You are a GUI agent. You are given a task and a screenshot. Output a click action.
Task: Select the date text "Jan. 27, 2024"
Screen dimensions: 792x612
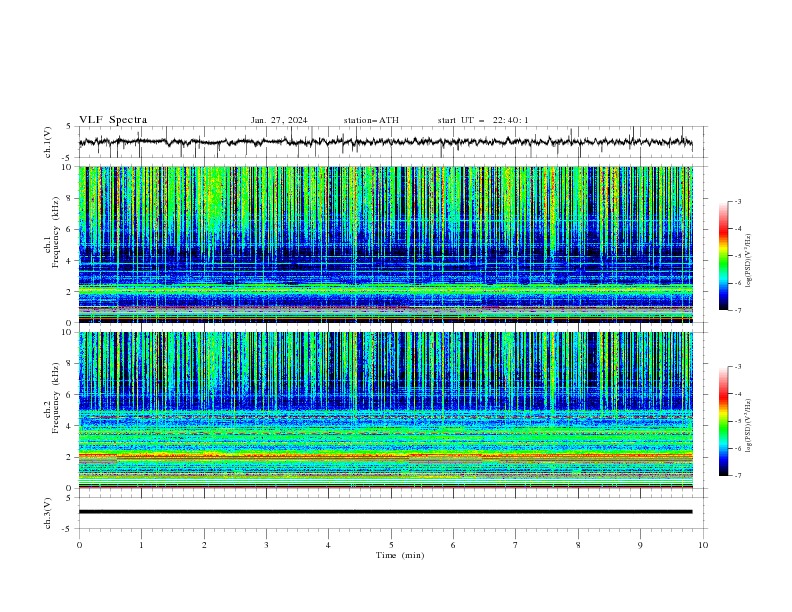coord(279,120)
